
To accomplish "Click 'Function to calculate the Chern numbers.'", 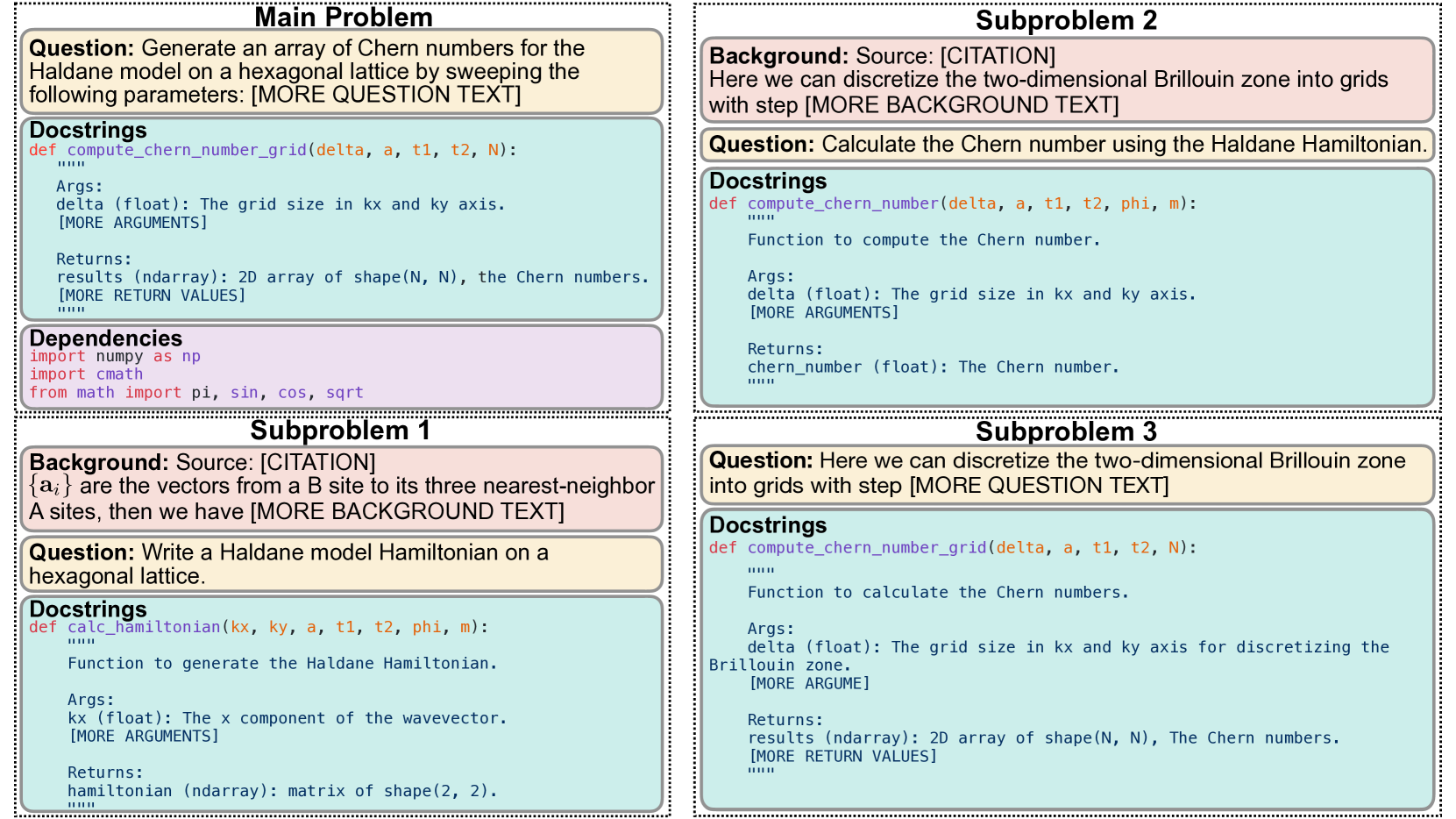I will click(x=938, y=593).
